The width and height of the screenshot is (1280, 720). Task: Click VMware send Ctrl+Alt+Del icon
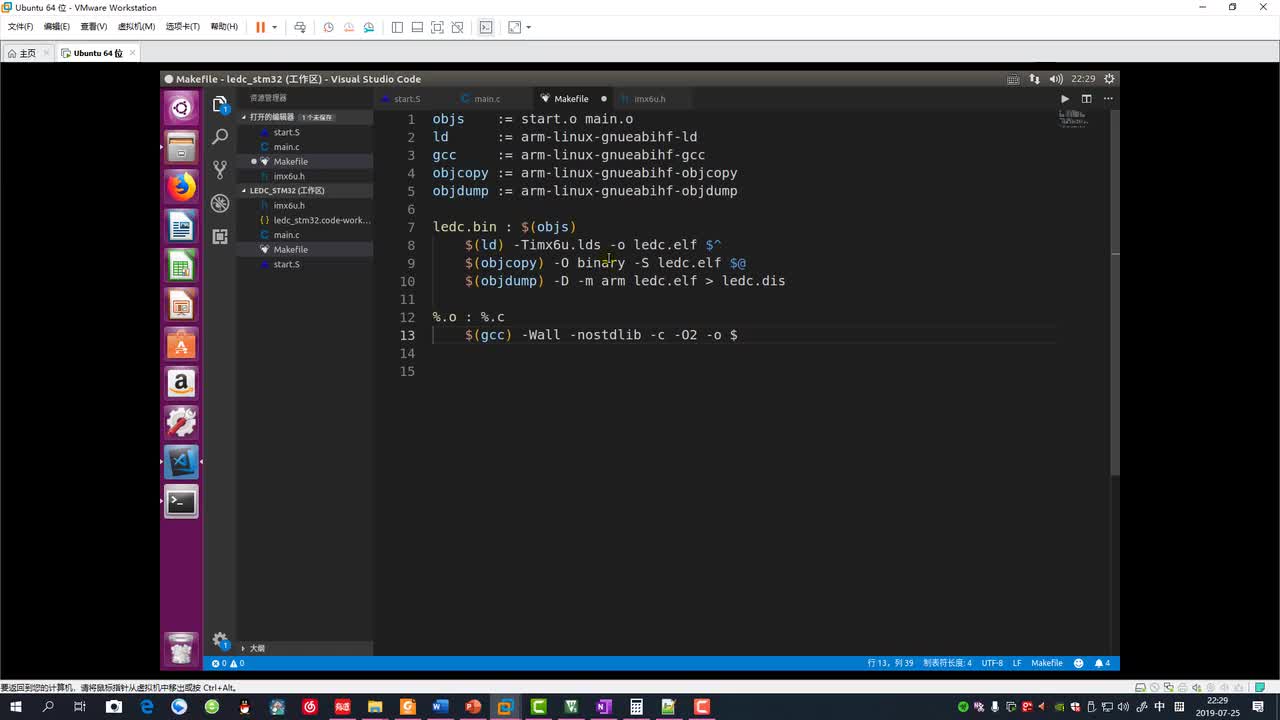299,27
